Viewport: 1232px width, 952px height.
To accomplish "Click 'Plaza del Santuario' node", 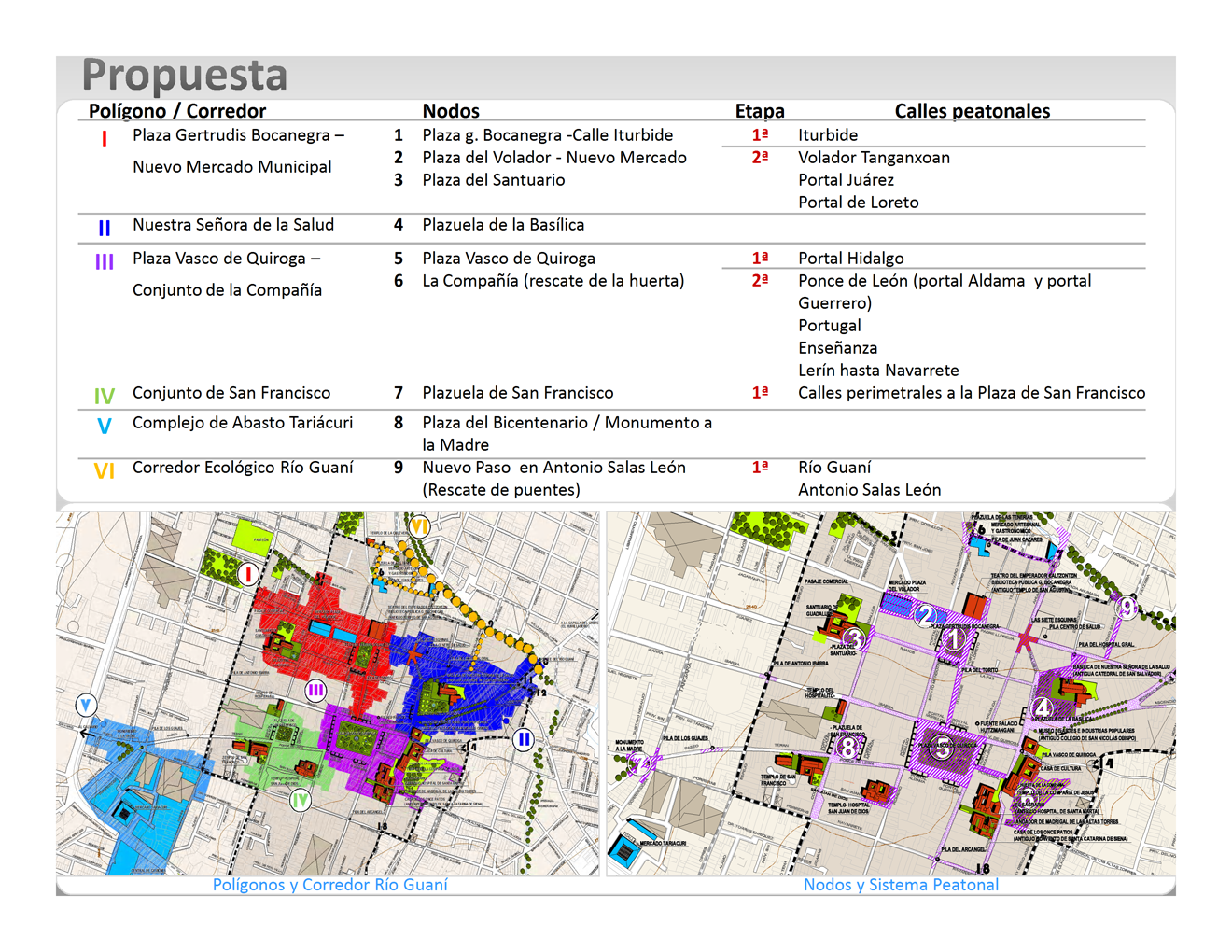I will point(494,179).
